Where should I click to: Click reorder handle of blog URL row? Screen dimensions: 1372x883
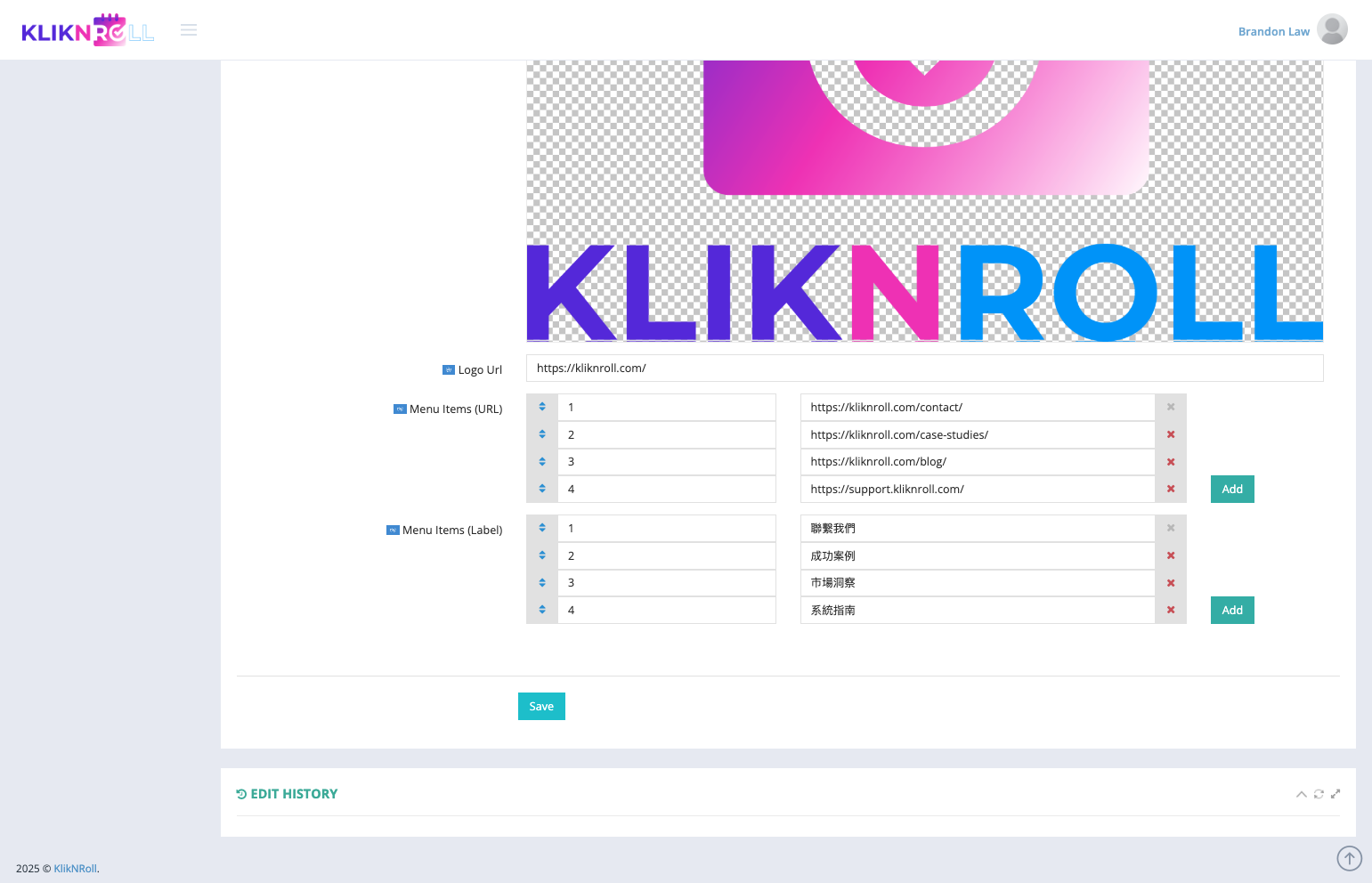542,462
